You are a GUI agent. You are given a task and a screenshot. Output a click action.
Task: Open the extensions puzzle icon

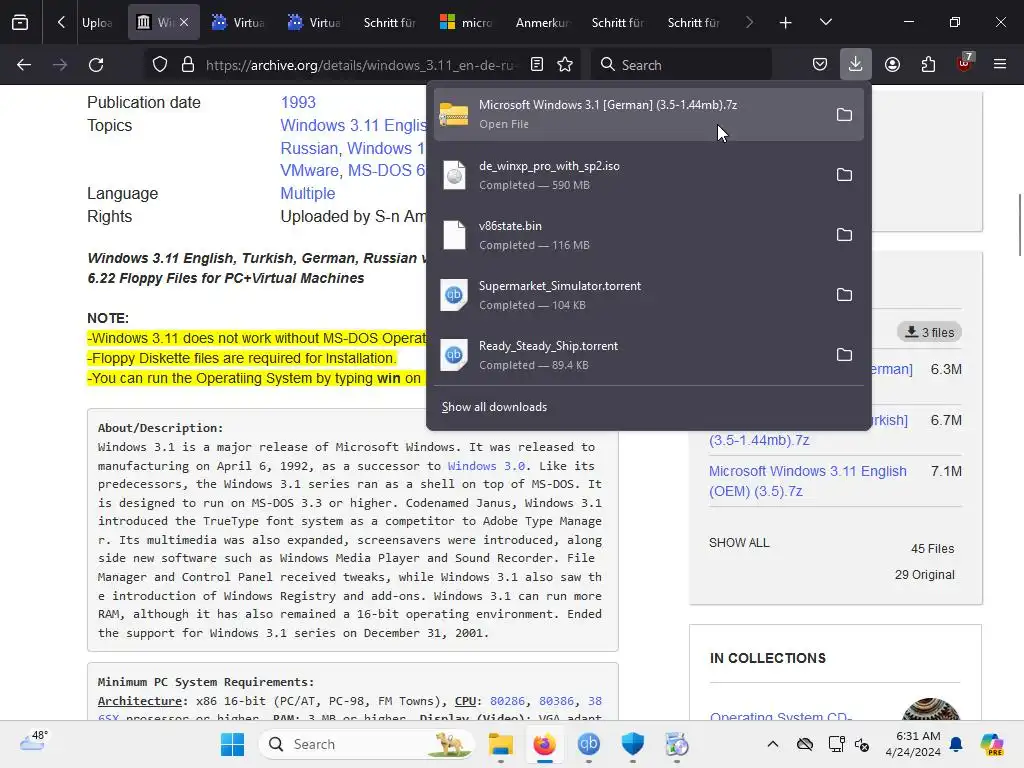(x=928, y=65)
